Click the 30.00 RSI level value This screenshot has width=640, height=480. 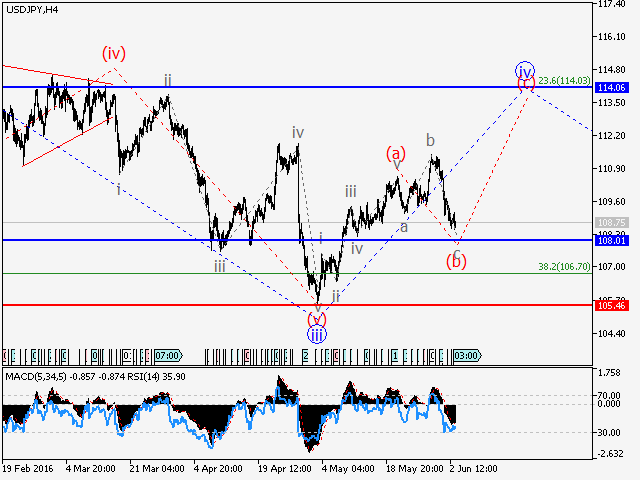(609, 433)
